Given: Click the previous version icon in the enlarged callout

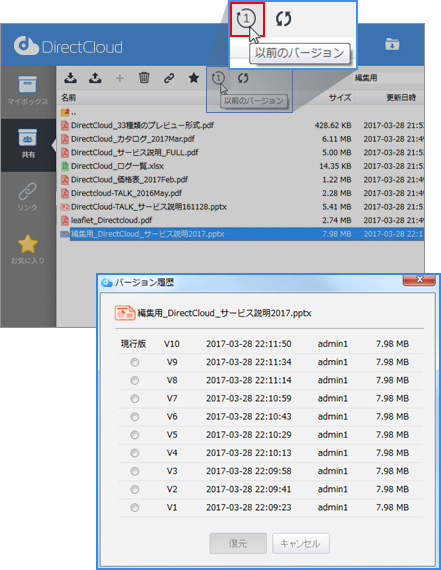Looking at the screenshot, I should 246,19.
